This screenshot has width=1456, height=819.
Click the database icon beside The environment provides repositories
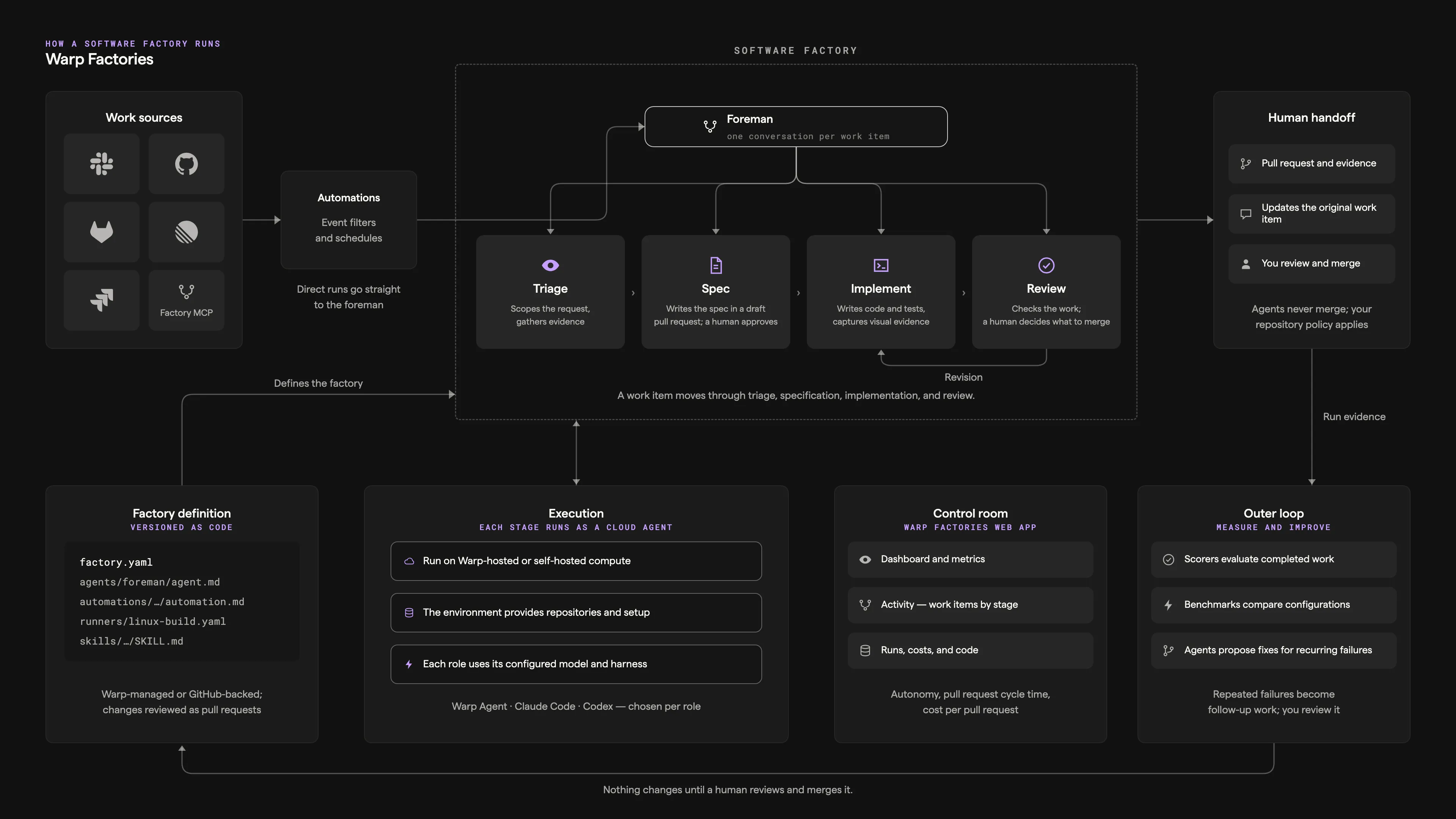[x=409, y=613]
